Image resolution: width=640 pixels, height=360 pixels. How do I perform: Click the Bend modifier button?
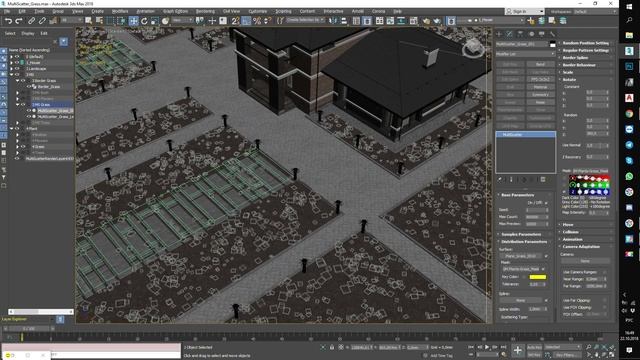coord(540,64)
